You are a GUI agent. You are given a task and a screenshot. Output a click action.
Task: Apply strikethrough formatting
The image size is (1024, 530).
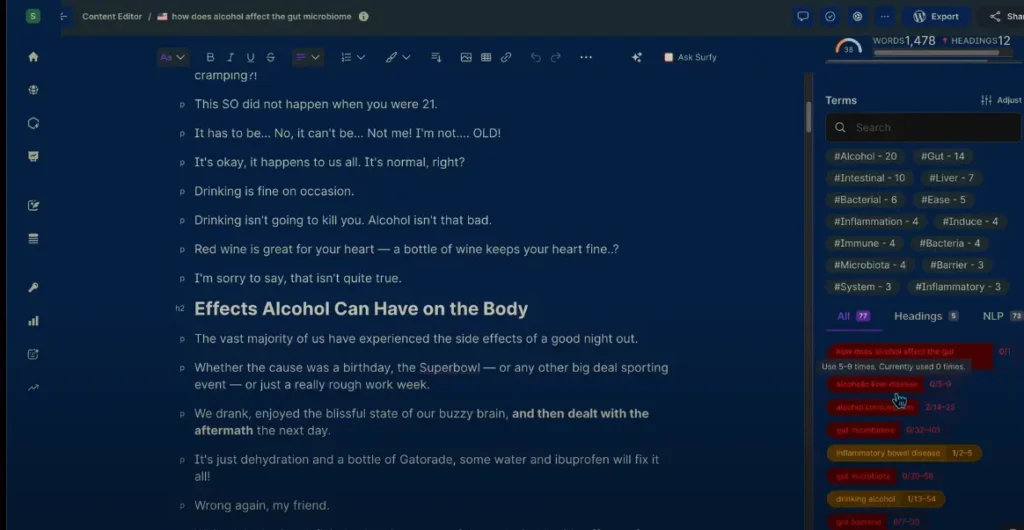270,57
